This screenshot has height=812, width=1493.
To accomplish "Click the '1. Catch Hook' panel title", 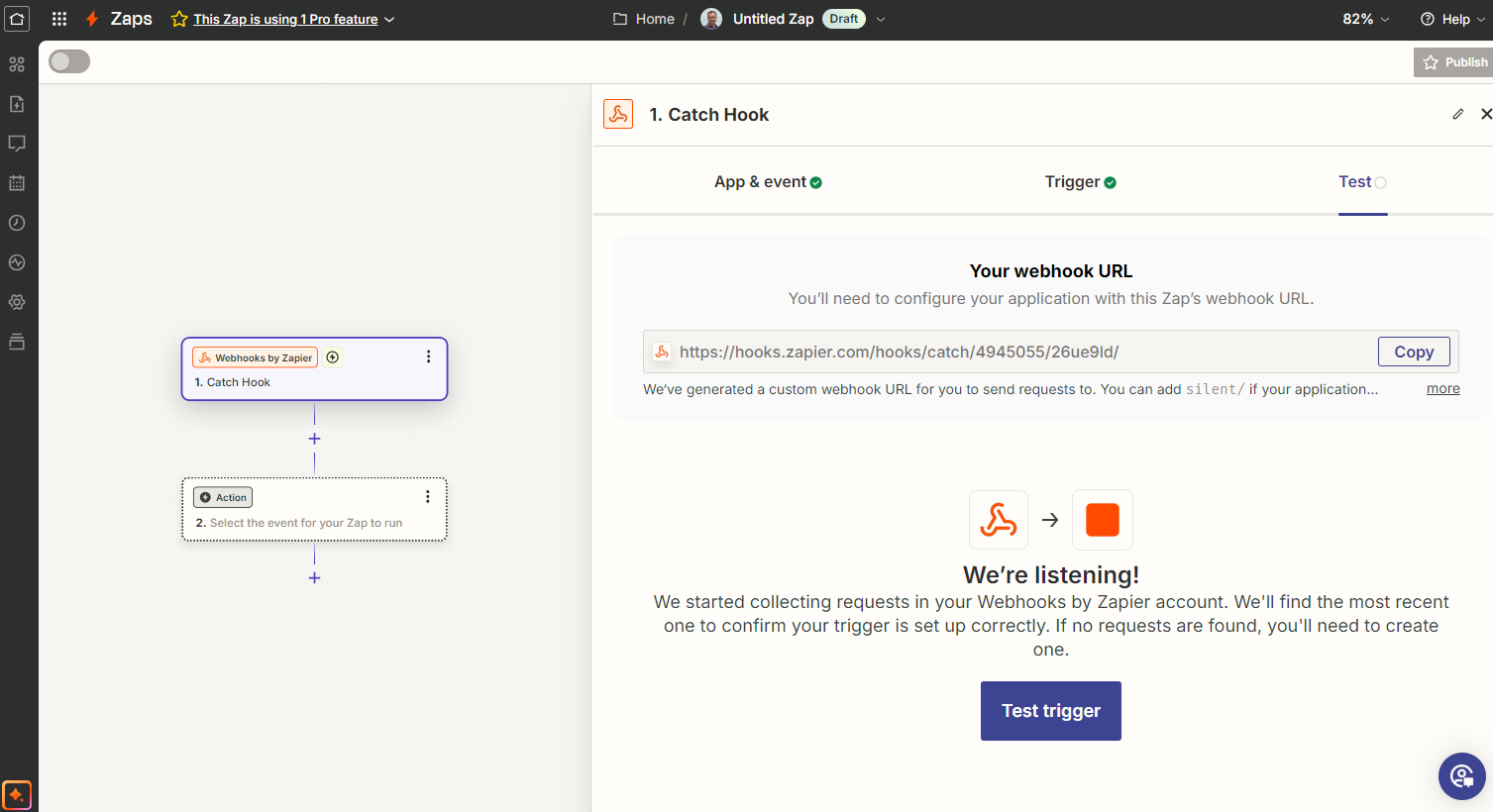I will 708,115.
